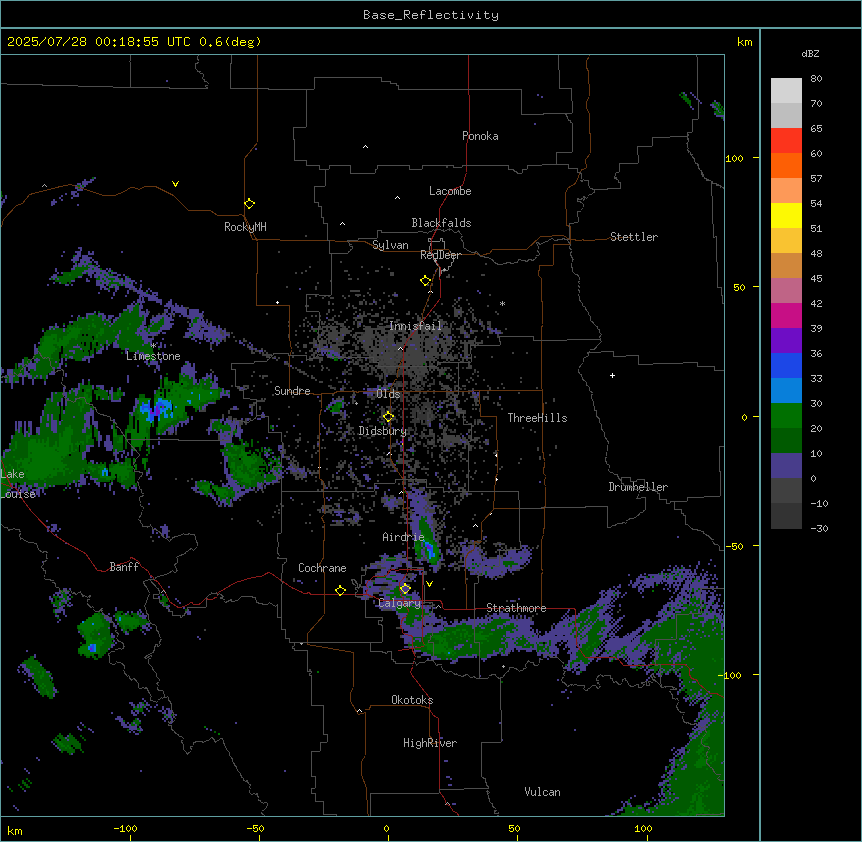The height and width of the screenshot is (842, 862).
Task: Click the Stettler city label
Action: tap(634, 237)
